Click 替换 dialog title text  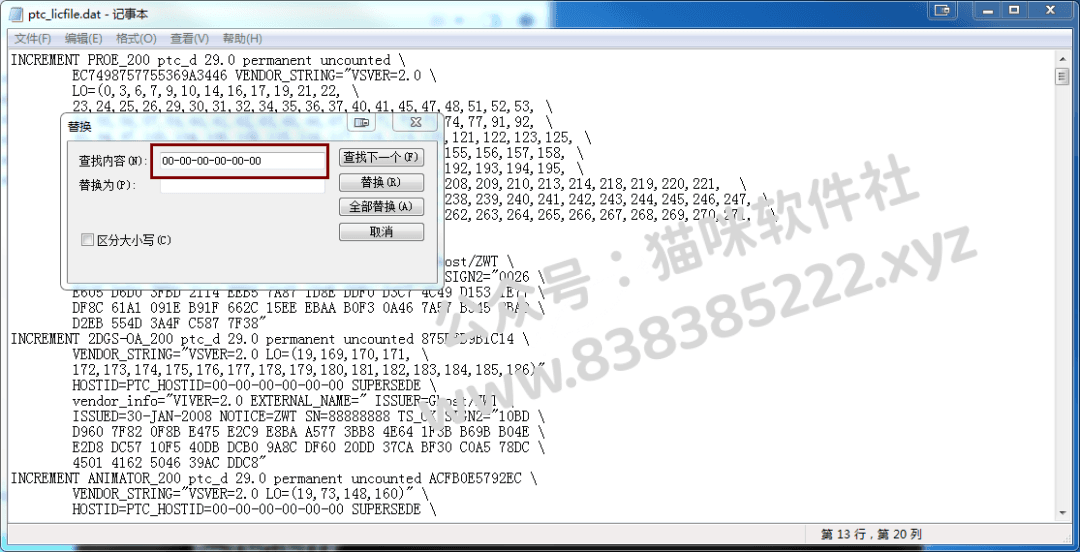tap(79, 127)
